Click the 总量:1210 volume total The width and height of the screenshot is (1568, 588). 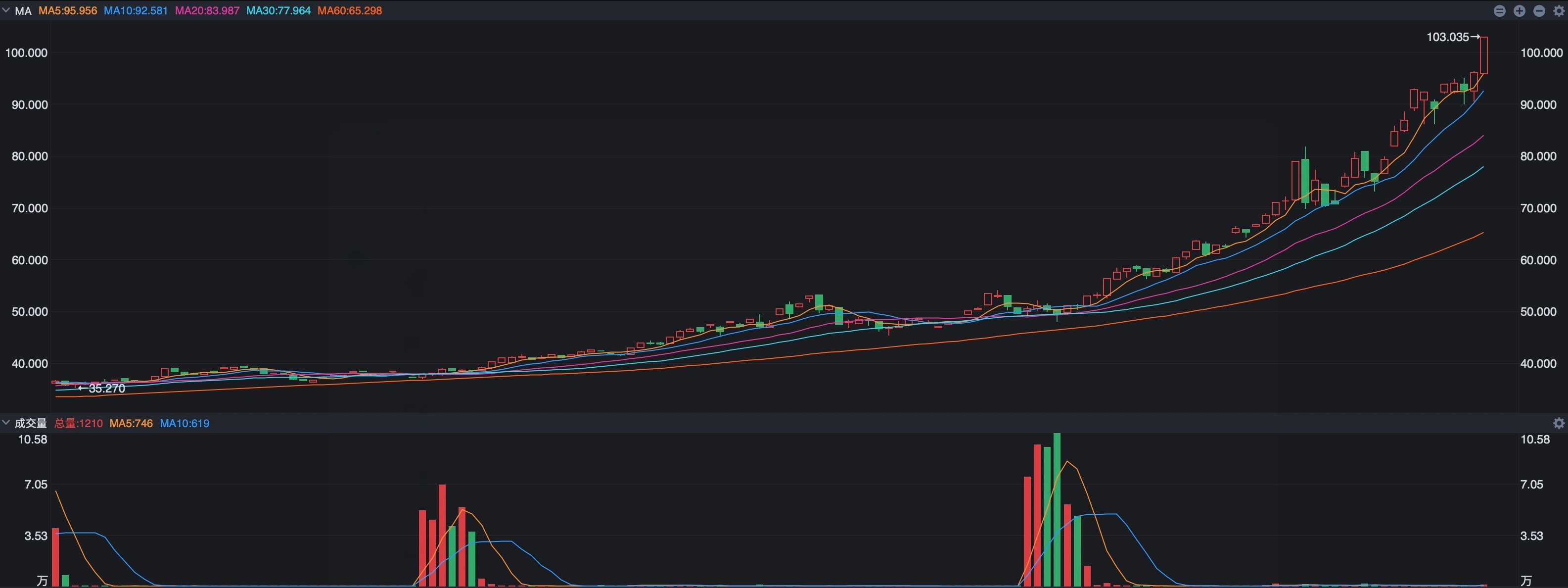point(79,423)
